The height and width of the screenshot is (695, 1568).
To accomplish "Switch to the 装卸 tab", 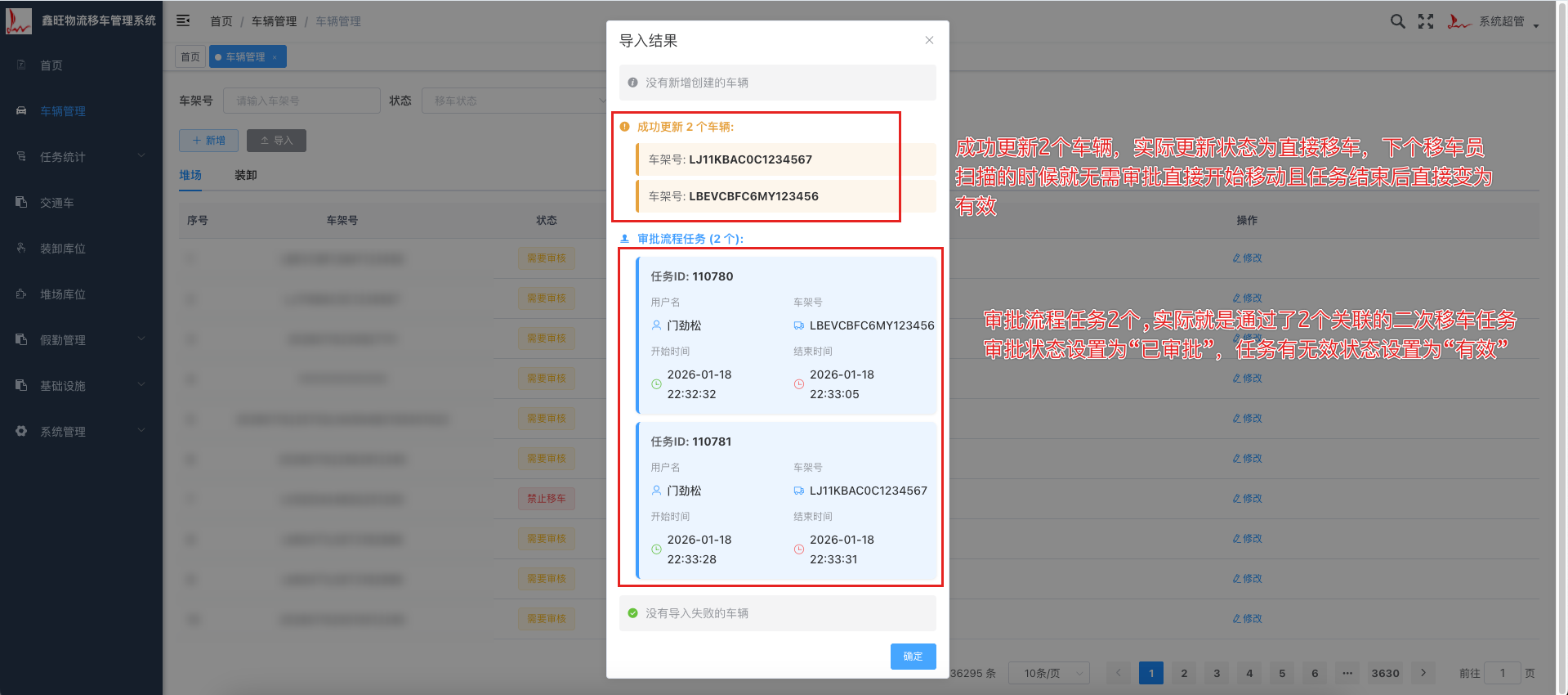I will coord(246,175).
